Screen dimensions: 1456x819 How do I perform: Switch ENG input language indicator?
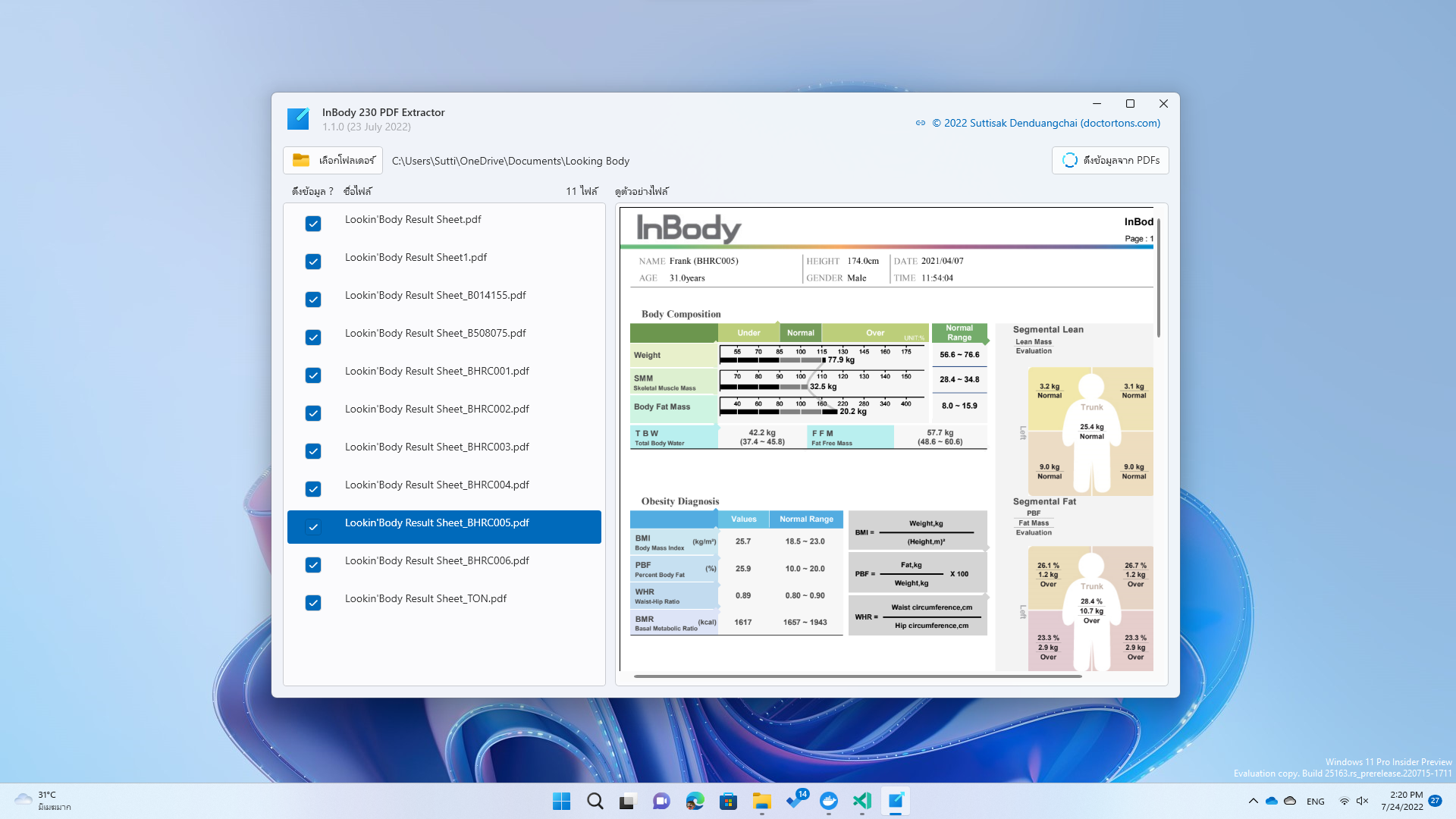[x=1316, y=802]
